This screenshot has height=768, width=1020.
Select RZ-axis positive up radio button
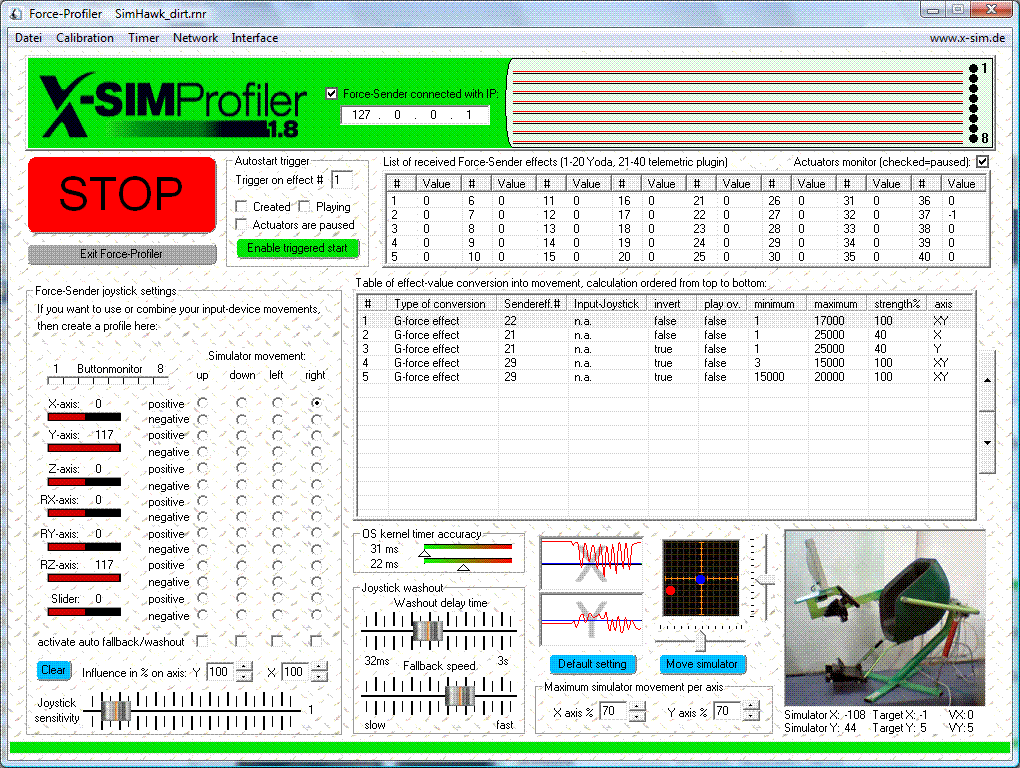202,565
